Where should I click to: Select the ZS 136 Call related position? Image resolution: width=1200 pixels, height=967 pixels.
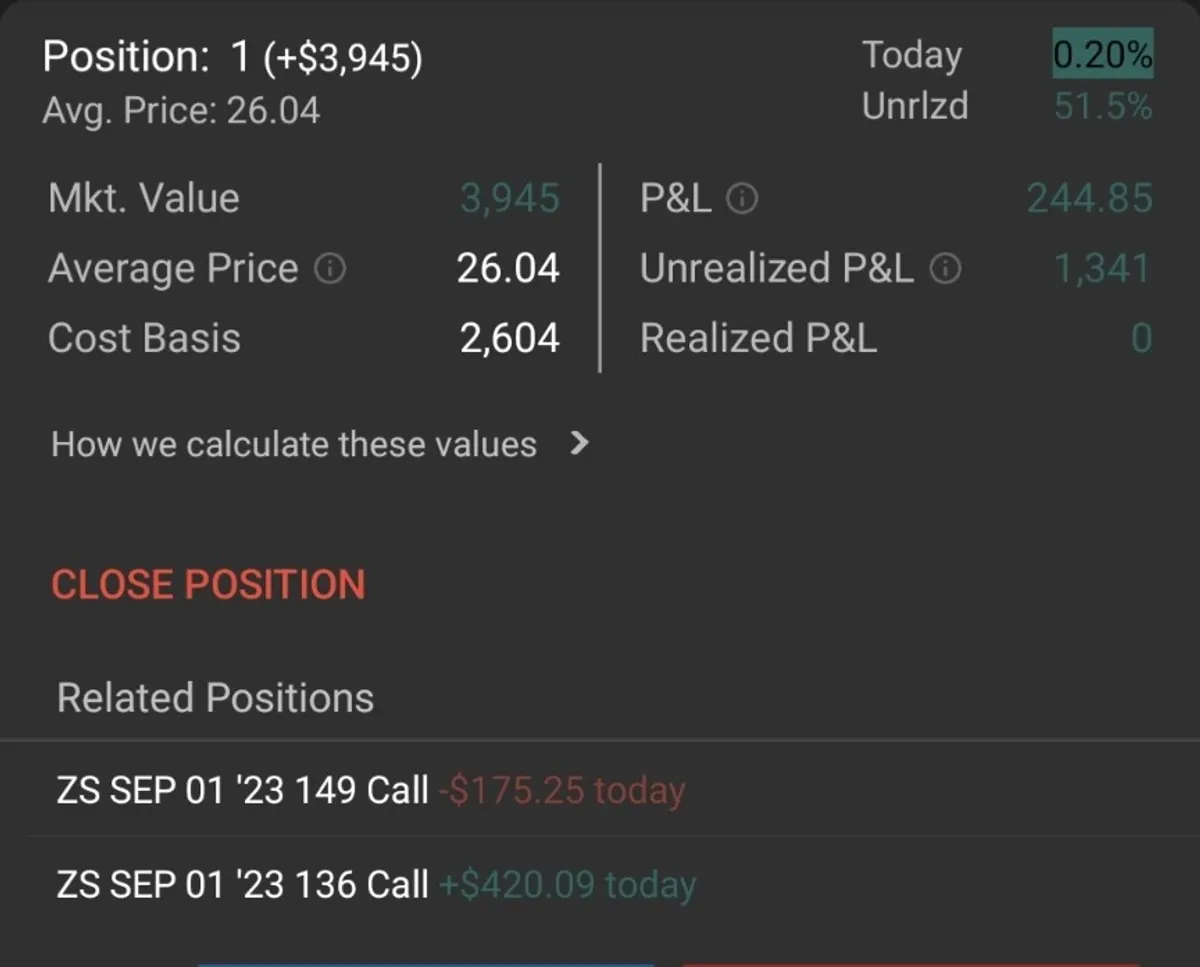(x=243, y=884)
